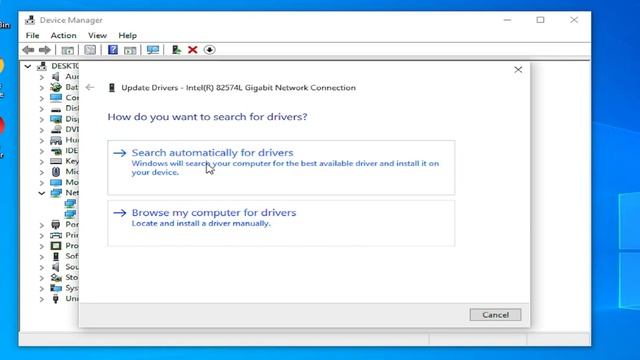Scan for hardware changes monitor icon
The width and height of the screenshot is (640, 360).
click(153, 50)
